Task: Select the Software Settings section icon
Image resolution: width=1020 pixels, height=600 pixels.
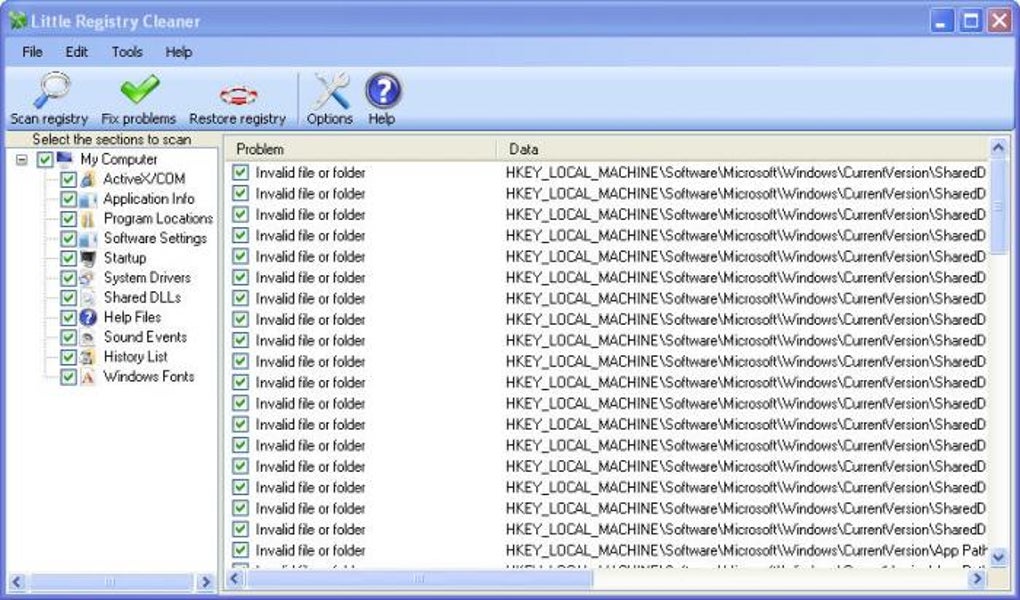Action: (88, 239)
